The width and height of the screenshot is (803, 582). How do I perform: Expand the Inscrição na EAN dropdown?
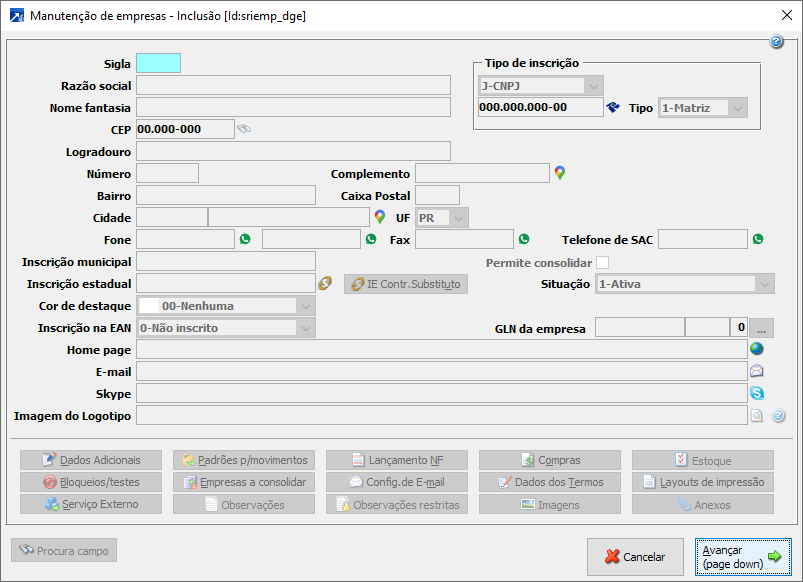pyautogui.click(x=305, y=327)
